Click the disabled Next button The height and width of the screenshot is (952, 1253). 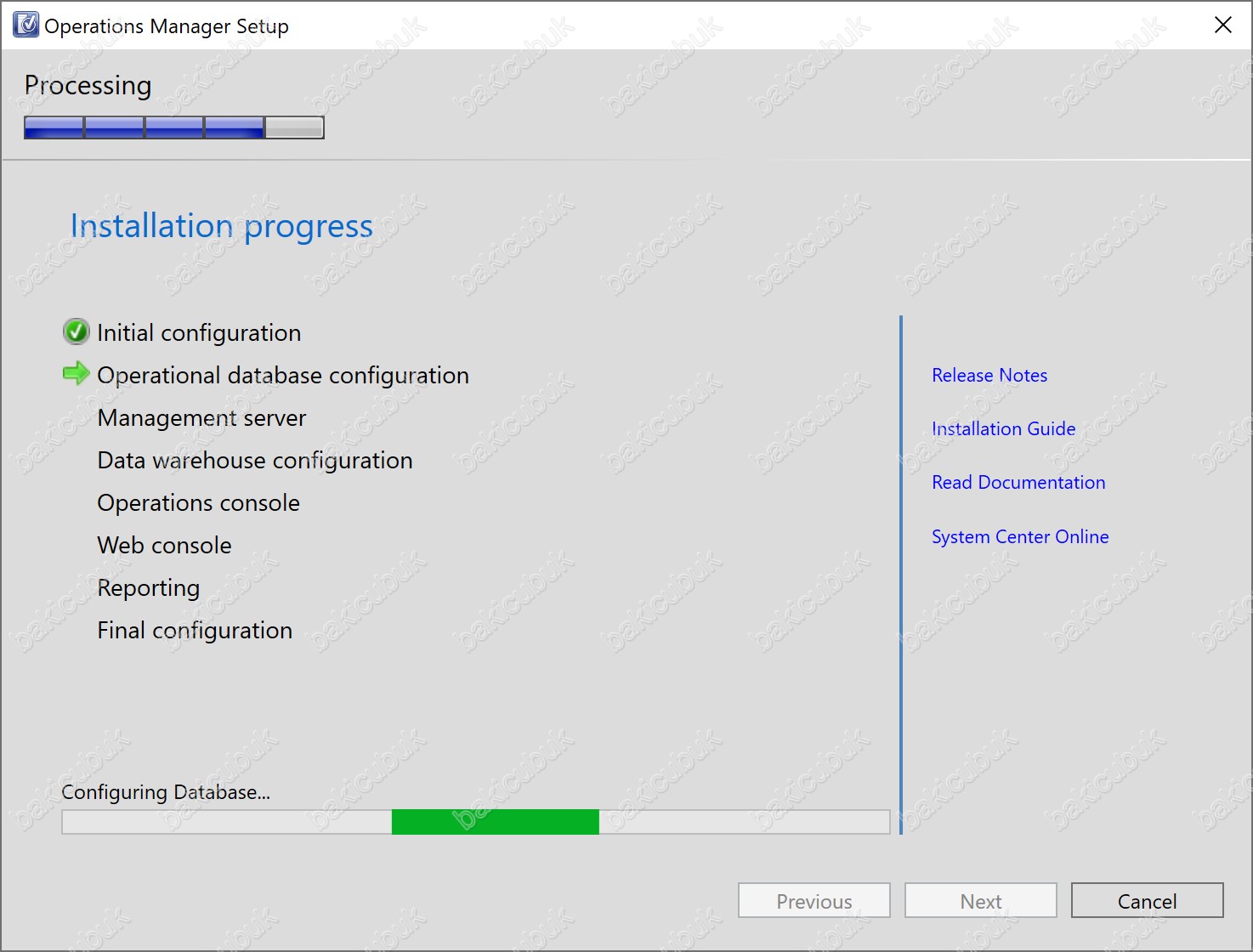[x=981, y=900]
